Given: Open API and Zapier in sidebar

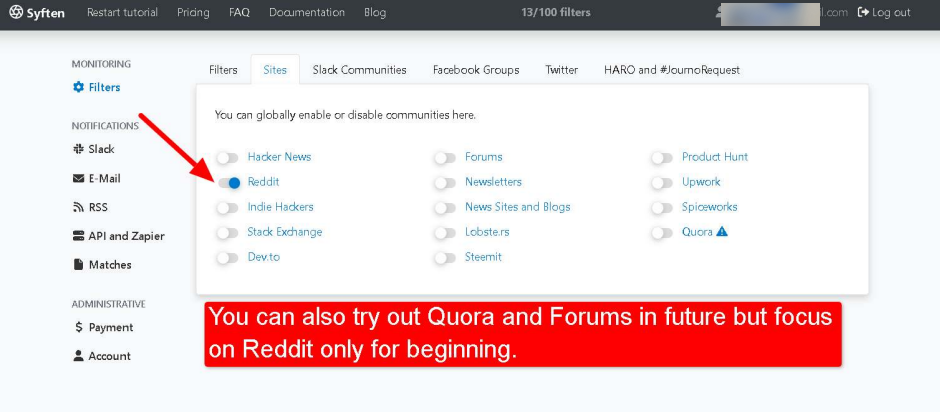Looking at the screenshot, I should click(x=119, y=236).
